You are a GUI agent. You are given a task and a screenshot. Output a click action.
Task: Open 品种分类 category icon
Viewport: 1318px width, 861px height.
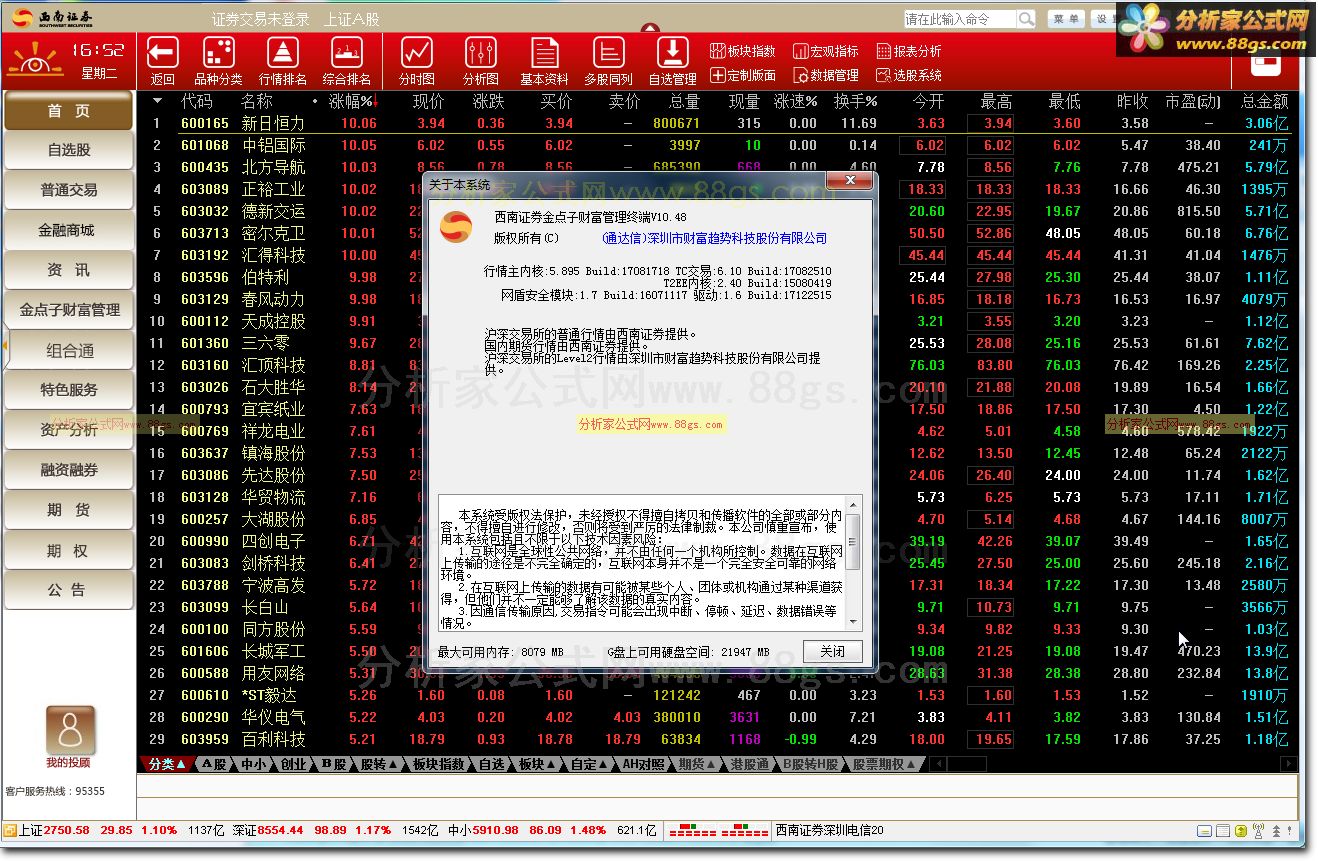pyautogui.click(x=218, y=61)
